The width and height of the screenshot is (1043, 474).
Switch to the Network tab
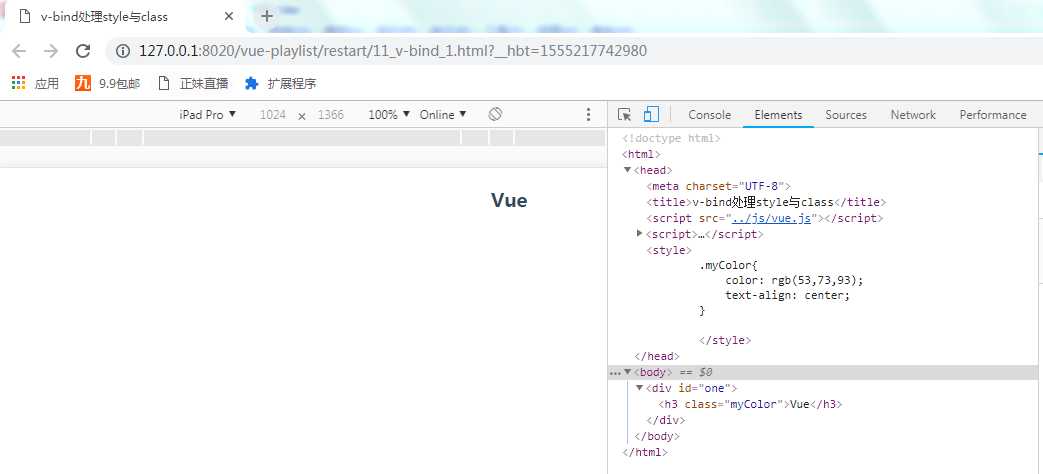coord(913,114)
